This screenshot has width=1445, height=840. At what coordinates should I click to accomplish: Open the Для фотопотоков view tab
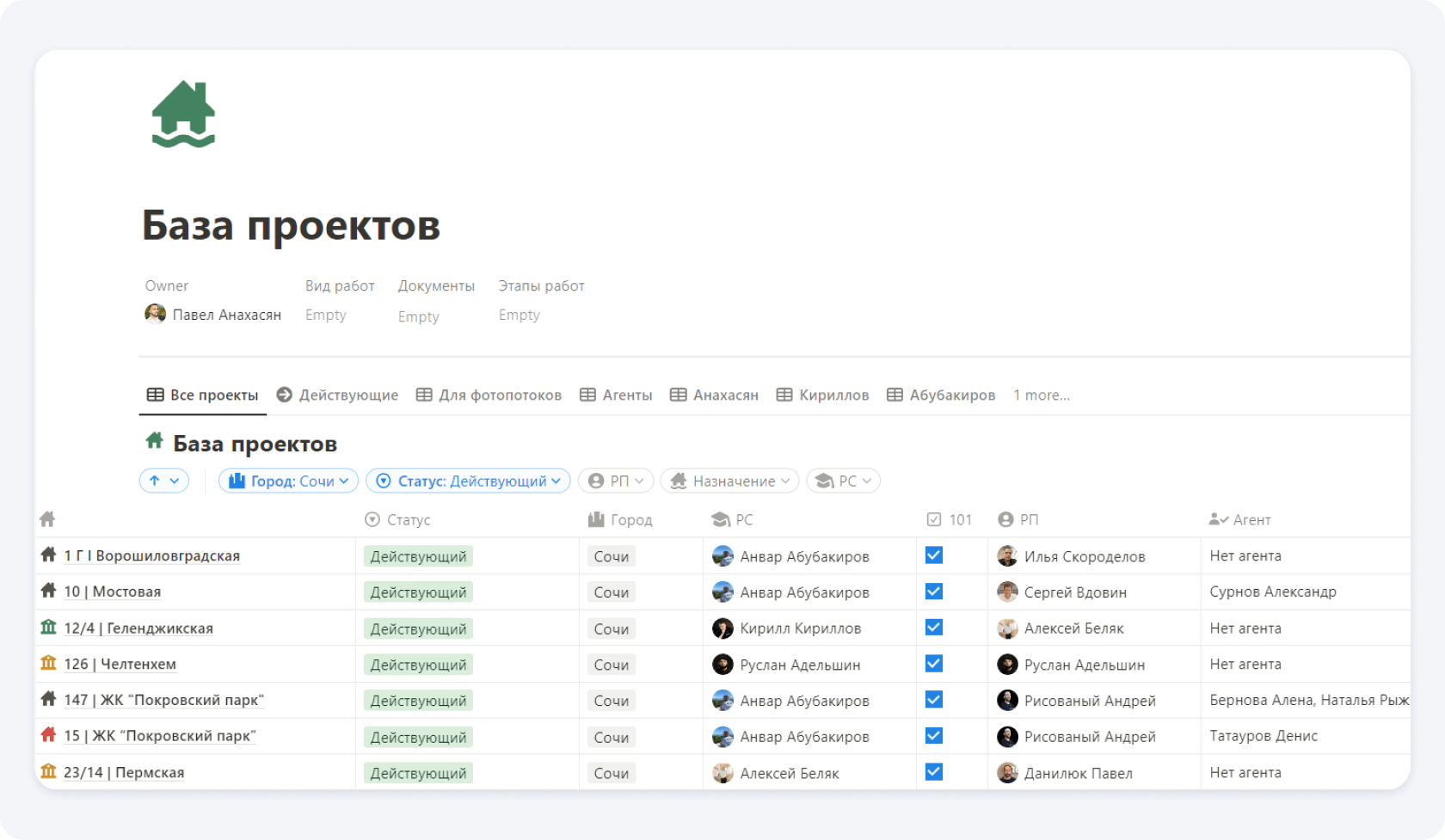point(489,395)
